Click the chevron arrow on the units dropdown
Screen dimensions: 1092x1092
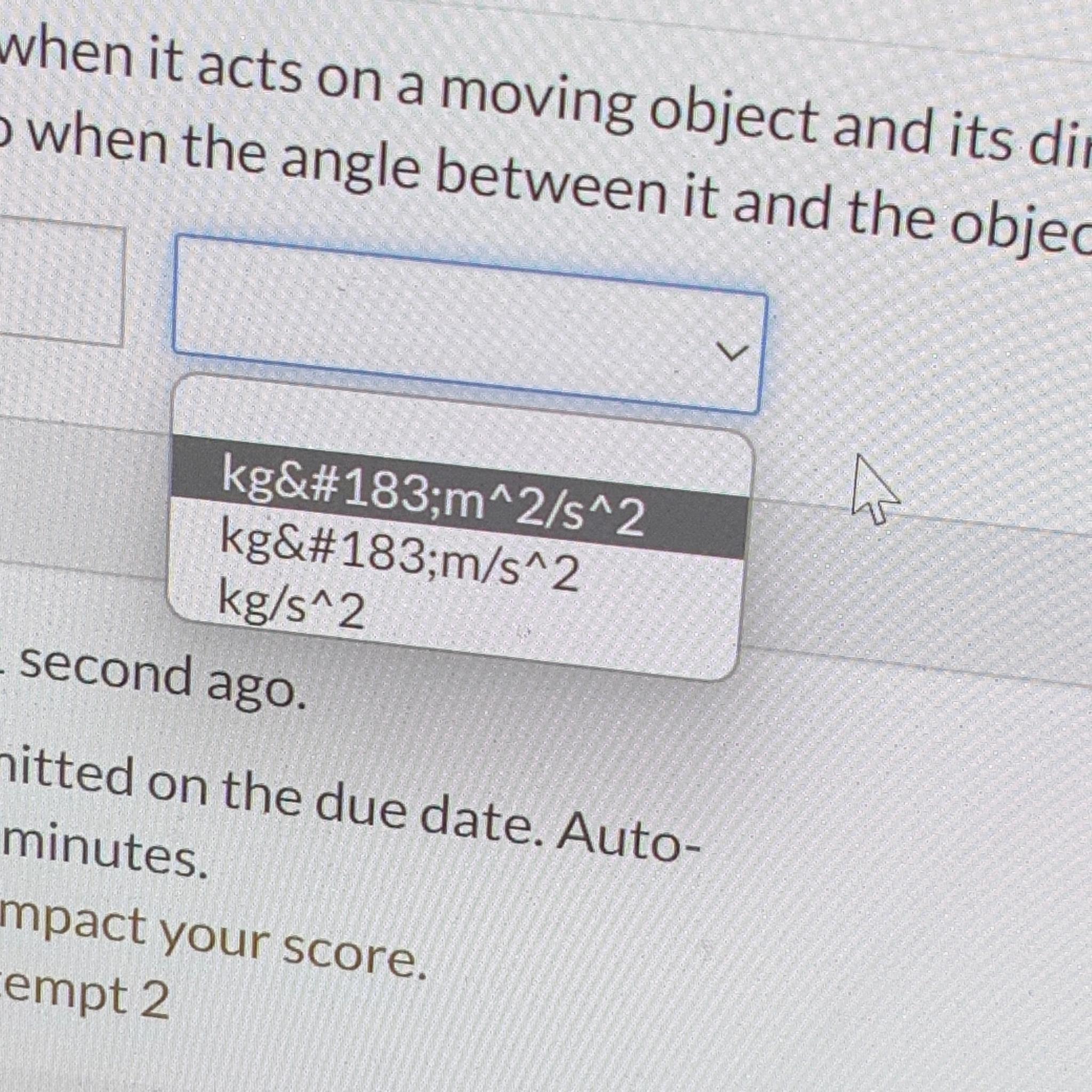pos(732,351)
